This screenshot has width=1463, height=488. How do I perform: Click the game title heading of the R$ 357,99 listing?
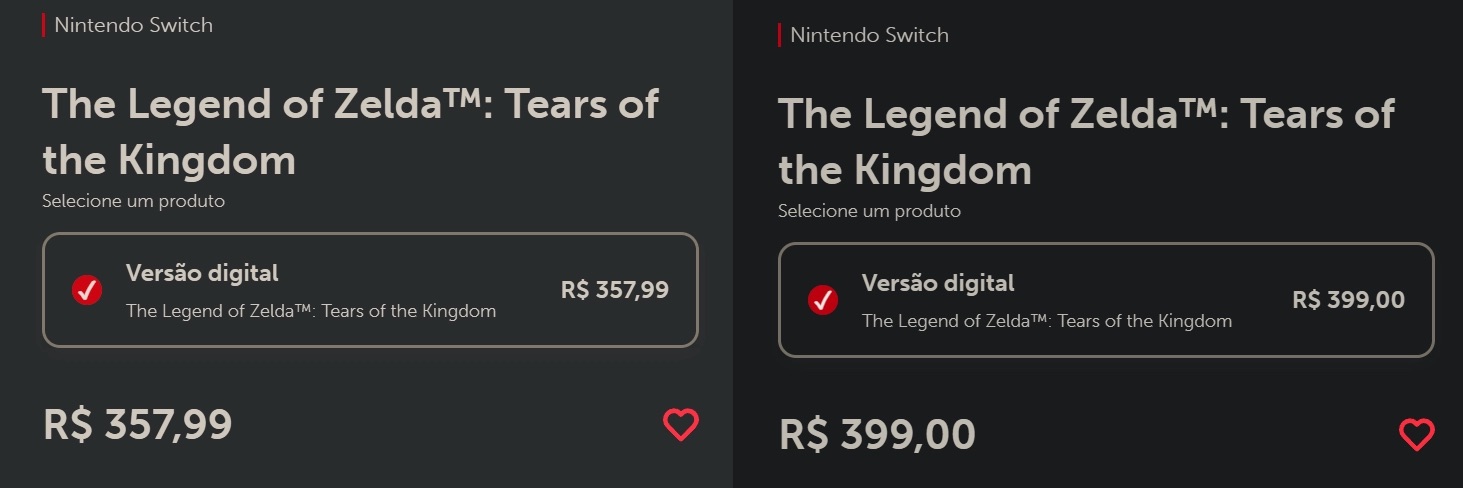coord(350,131)
